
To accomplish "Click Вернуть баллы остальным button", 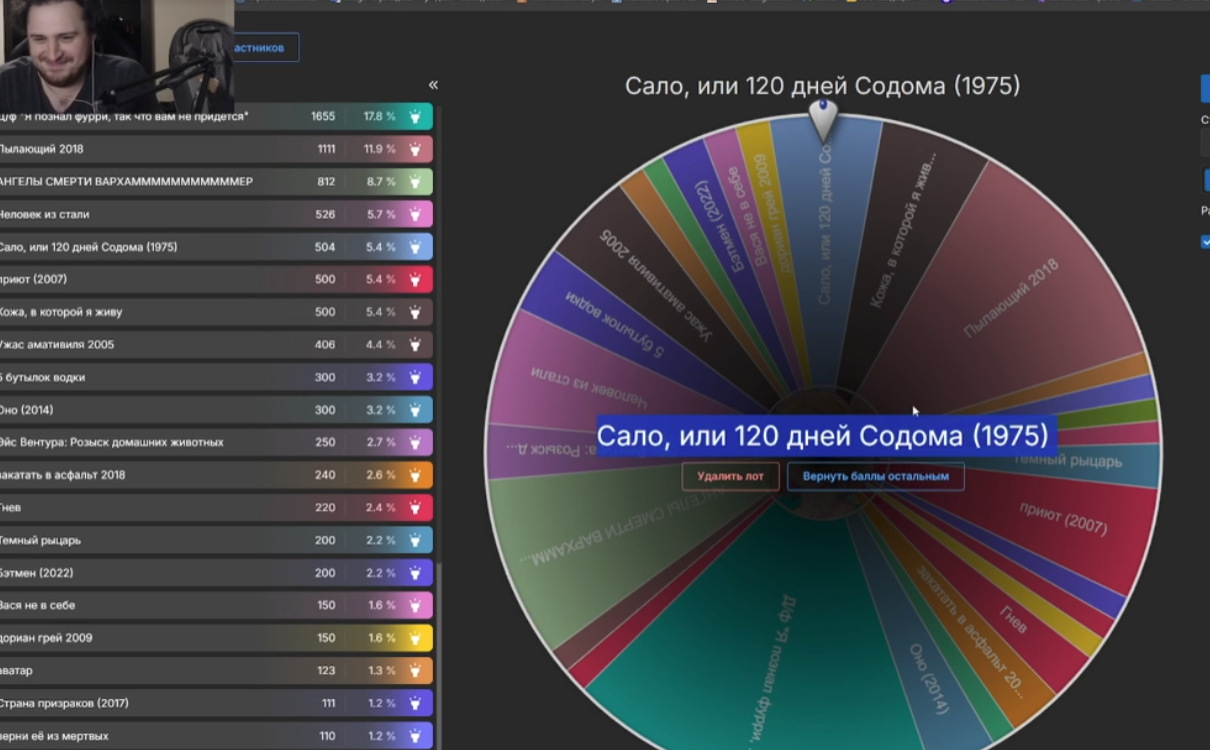I will [876, 476].
